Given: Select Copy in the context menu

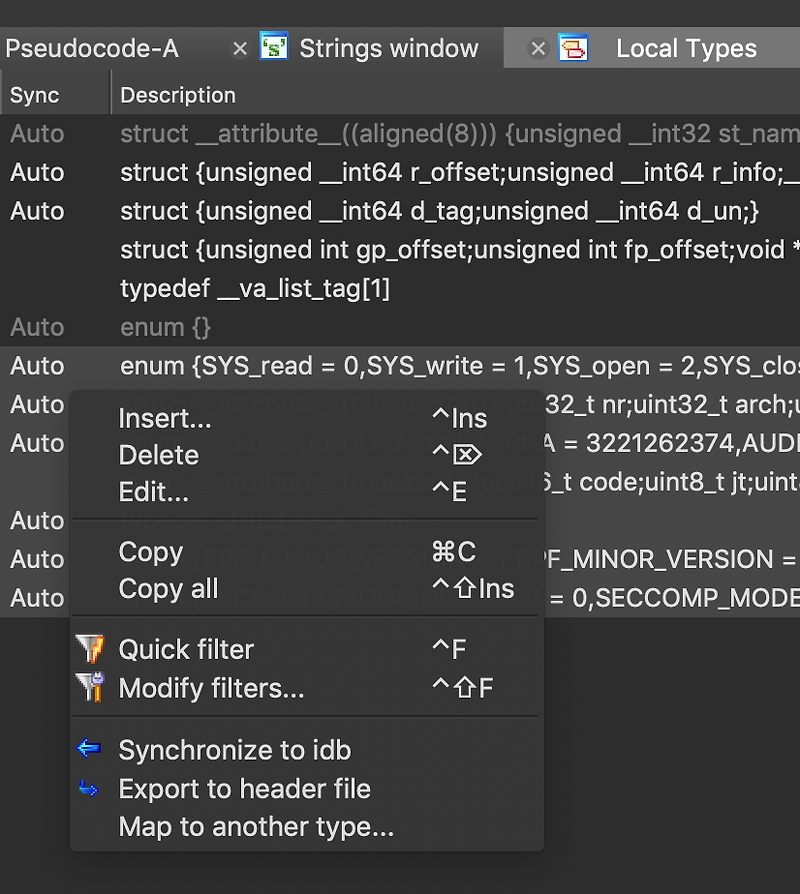Looking at the screenshot, I should coord(150,551).
